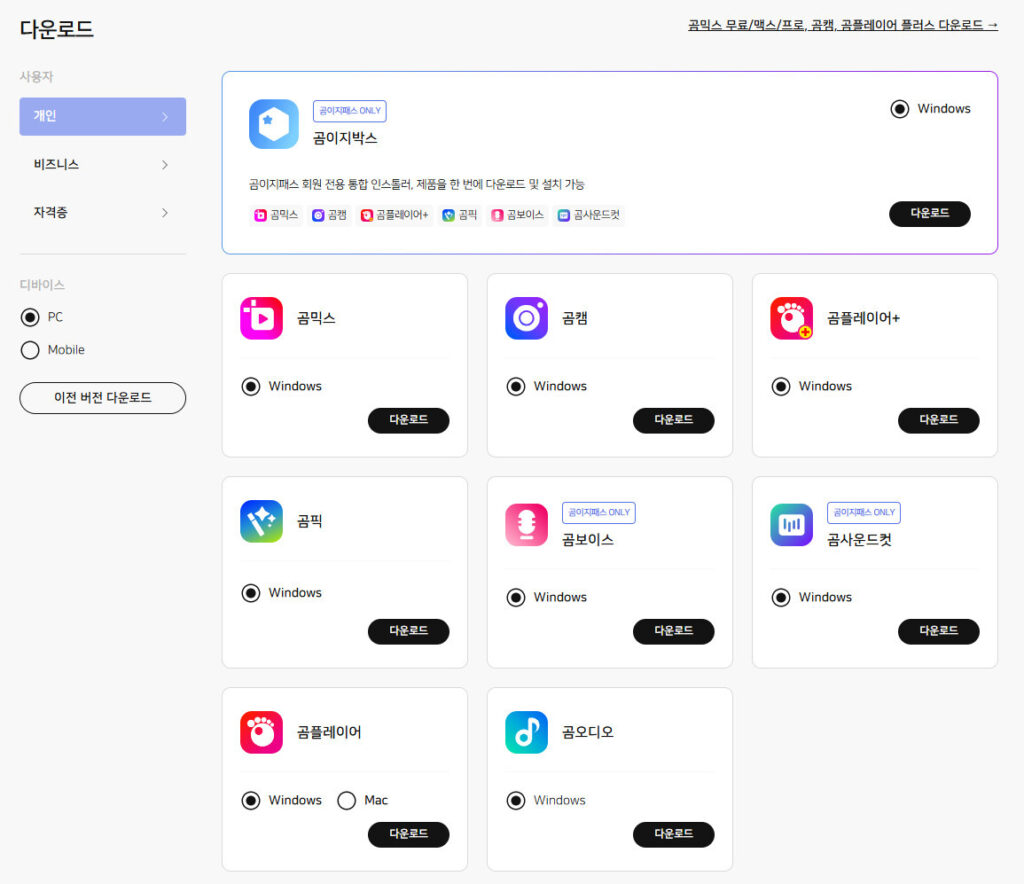This screenshot has width=1024, height=884.
Task: Expand the 비즈니스 chevron arrow
Action: [165, 165]
